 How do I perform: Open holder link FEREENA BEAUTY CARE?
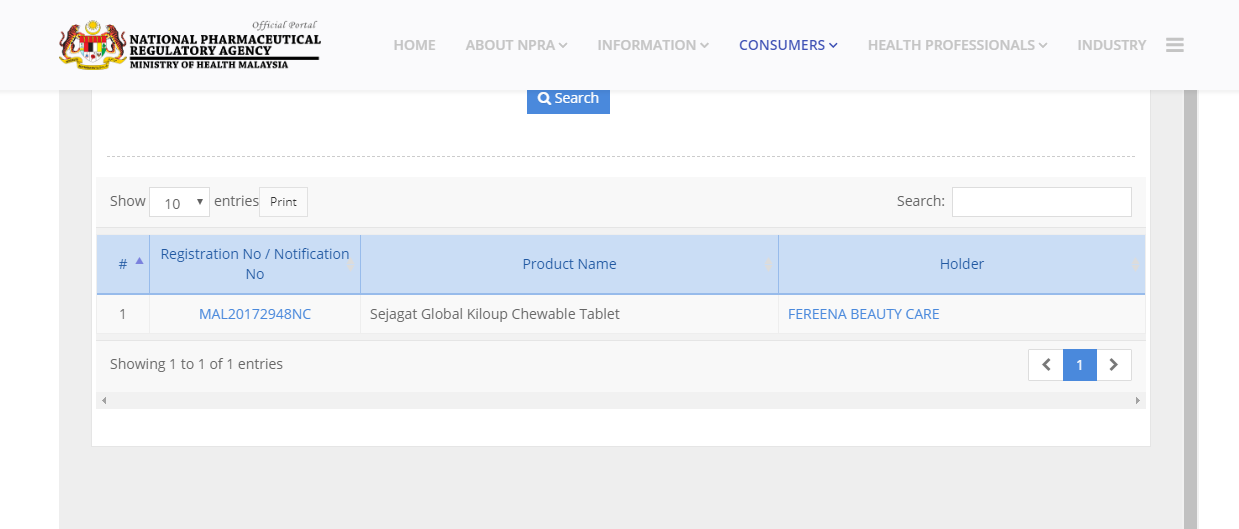click(x=863, y=314)
